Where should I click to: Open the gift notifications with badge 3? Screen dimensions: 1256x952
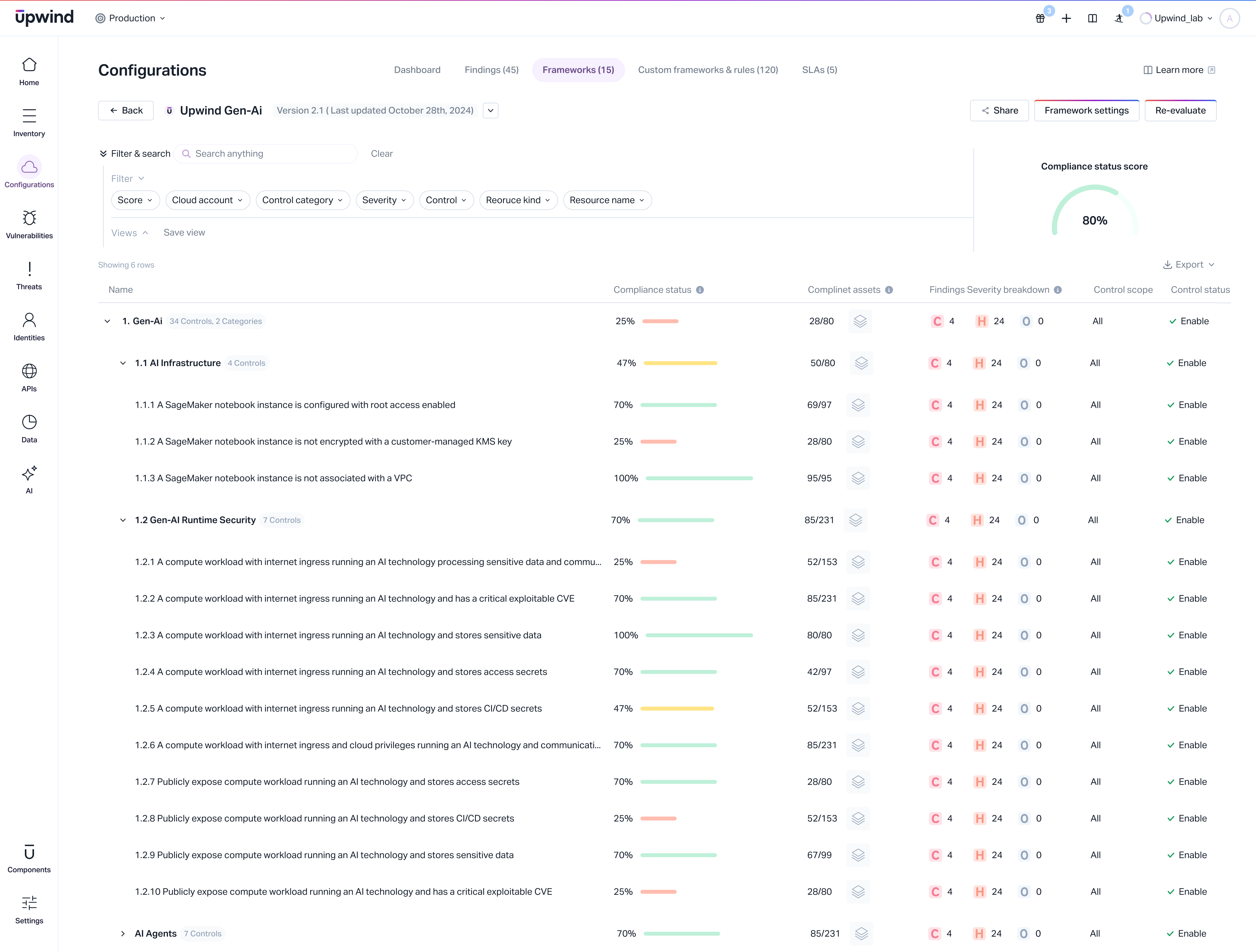coord(1040,18)
